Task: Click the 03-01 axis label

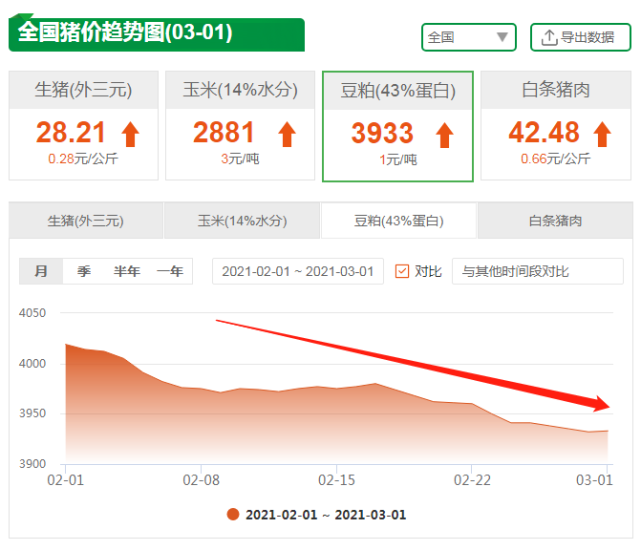Action: coord(595,480)
